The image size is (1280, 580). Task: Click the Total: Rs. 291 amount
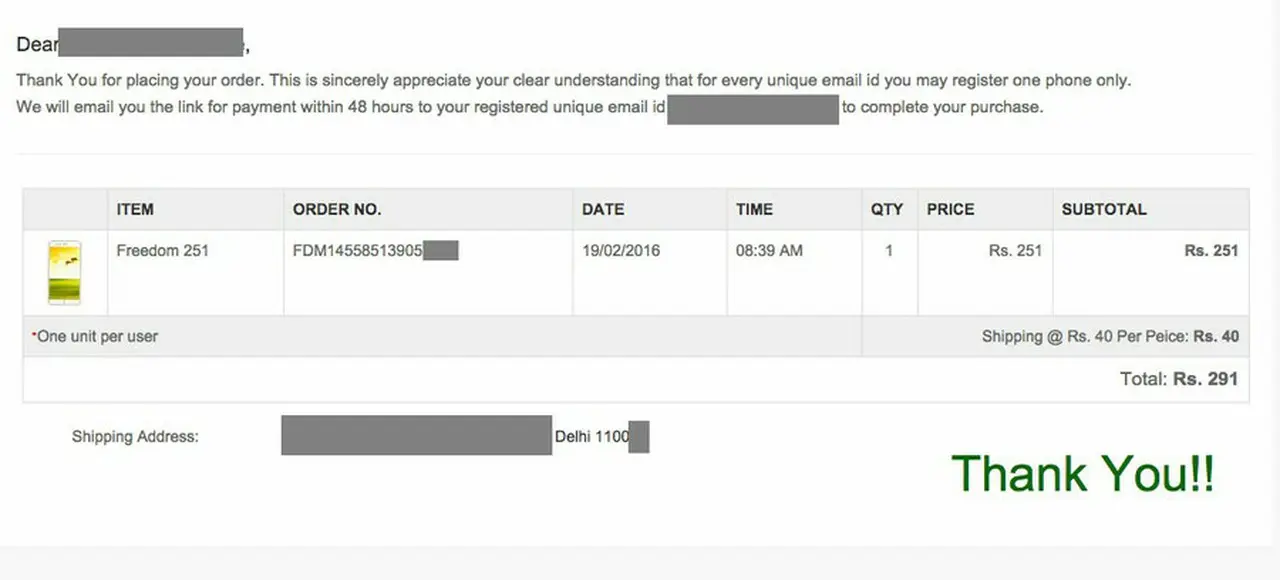[1179, 379]
